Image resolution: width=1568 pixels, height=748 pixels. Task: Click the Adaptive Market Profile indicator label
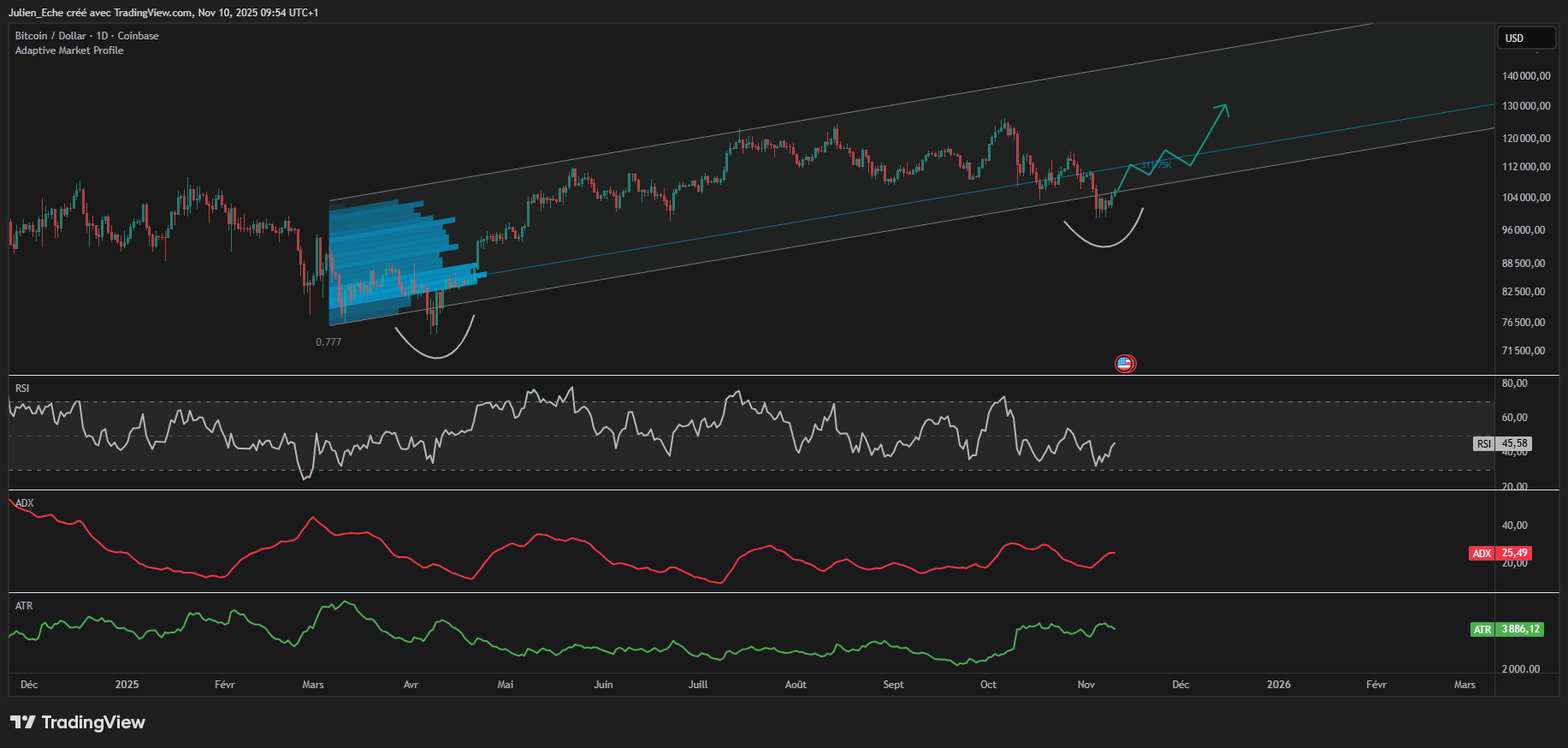pyautogui.click(x=69, y=50)
